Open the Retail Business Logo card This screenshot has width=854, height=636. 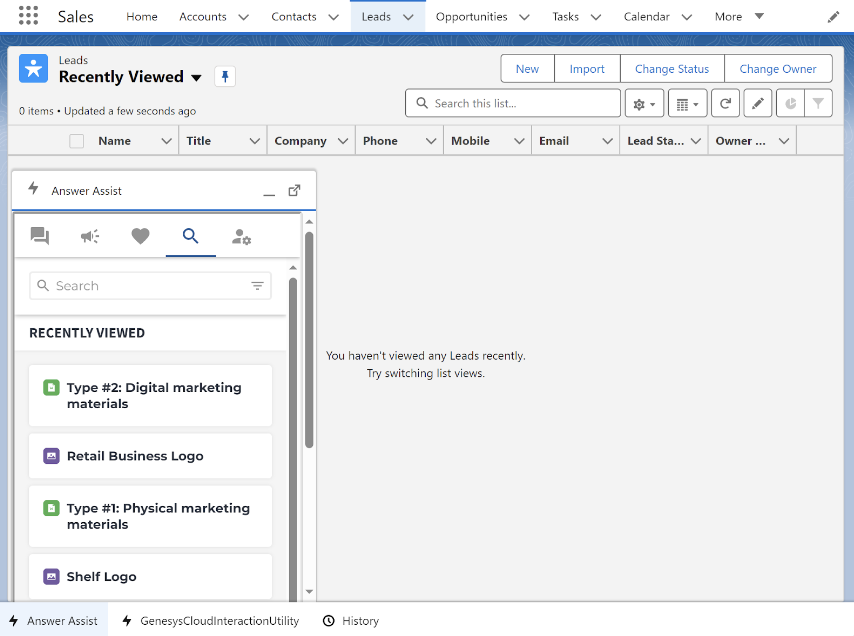click(150, 456)
